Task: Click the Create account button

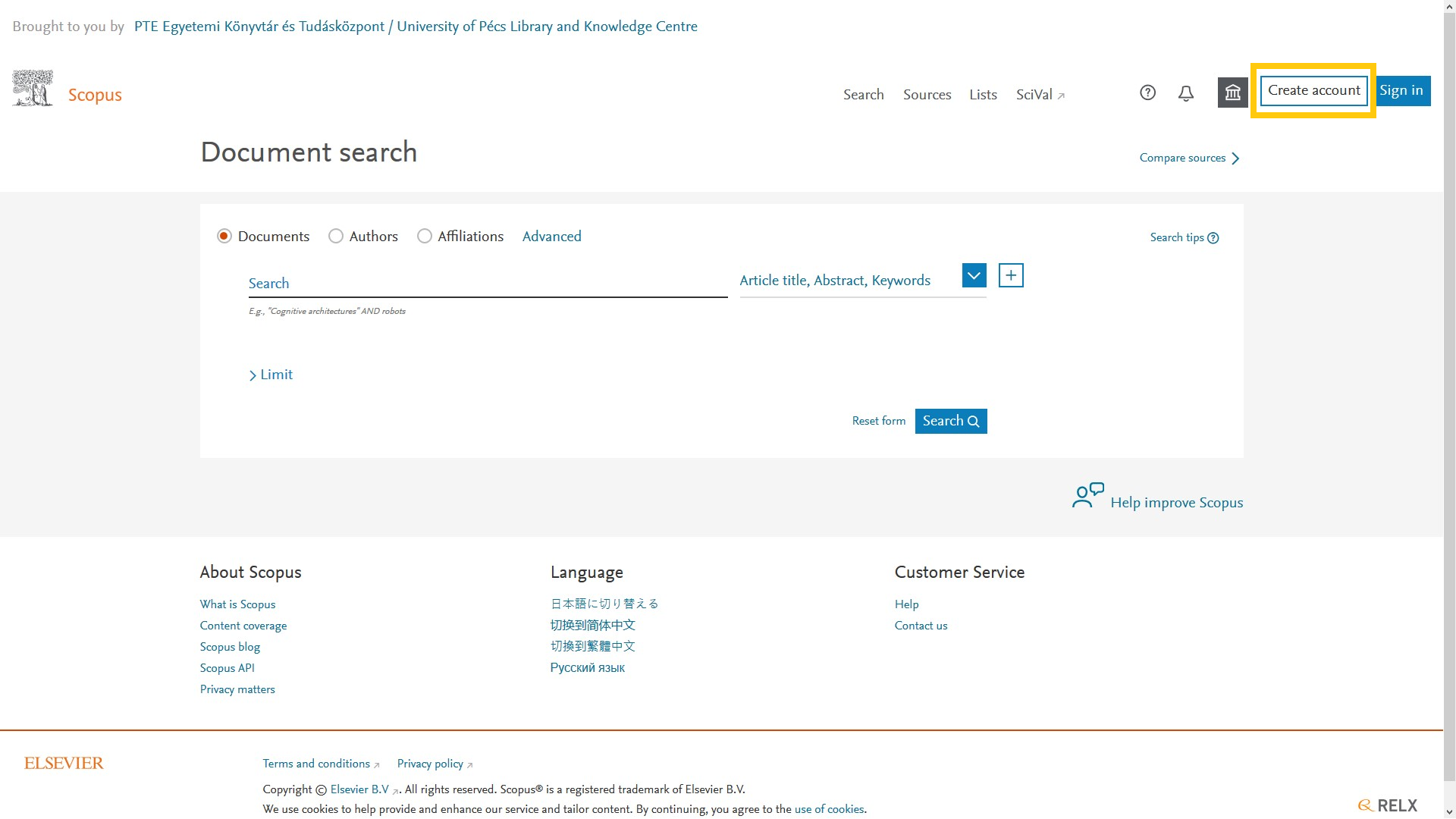Action: tap(1314, 90)
